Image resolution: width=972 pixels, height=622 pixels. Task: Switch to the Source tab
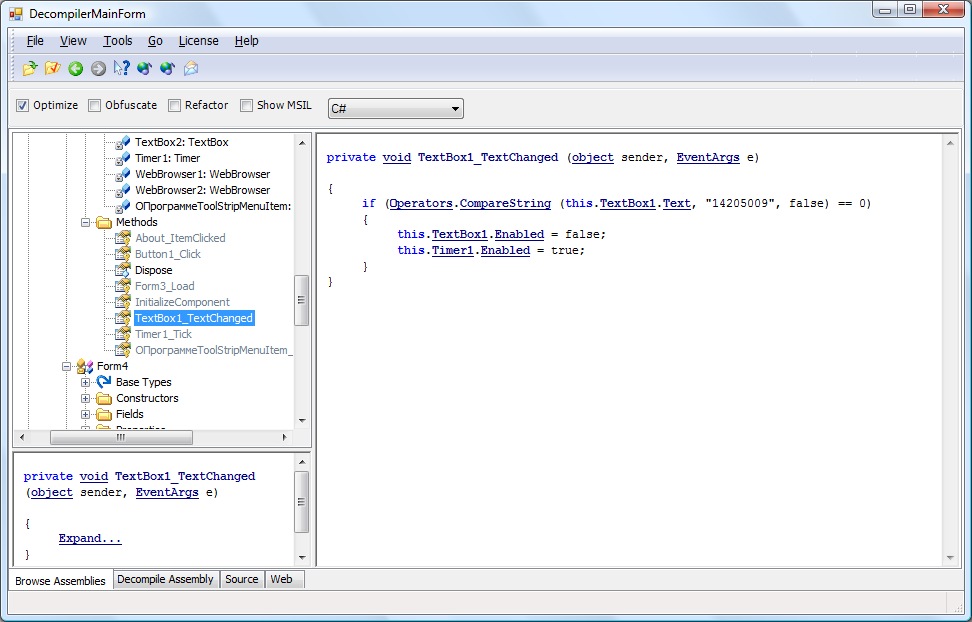pyautogui.click(x=242, y=579)
